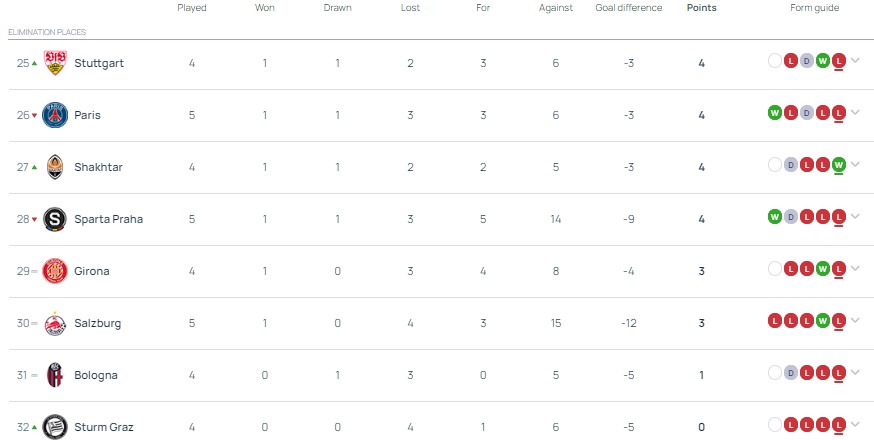The height and width of the screenshot is (440, 874).
Task: Click the Shakhtar club crest
Action: [55, 167]
